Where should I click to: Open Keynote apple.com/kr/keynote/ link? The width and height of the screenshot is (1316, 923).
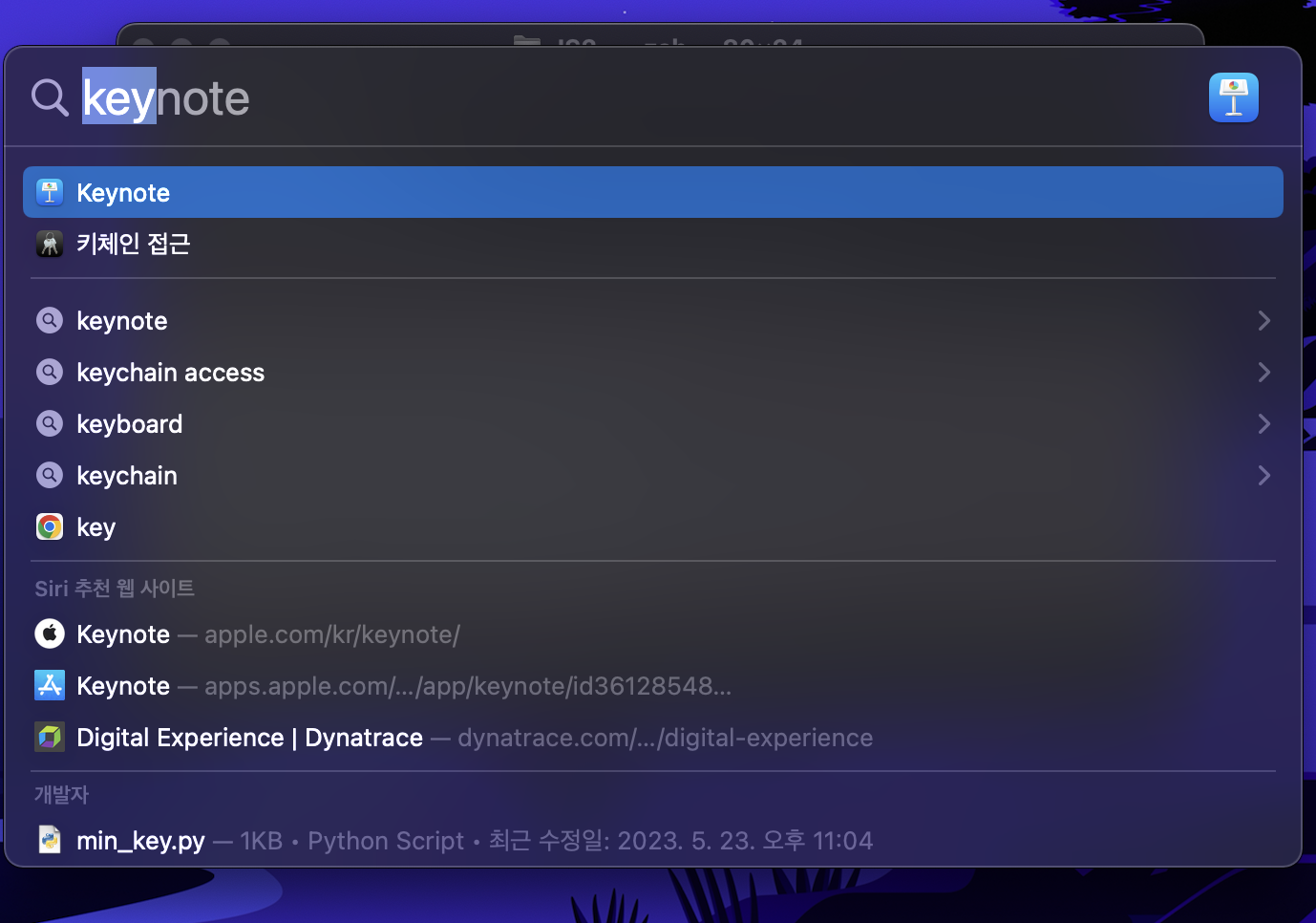tap(653, 633)
